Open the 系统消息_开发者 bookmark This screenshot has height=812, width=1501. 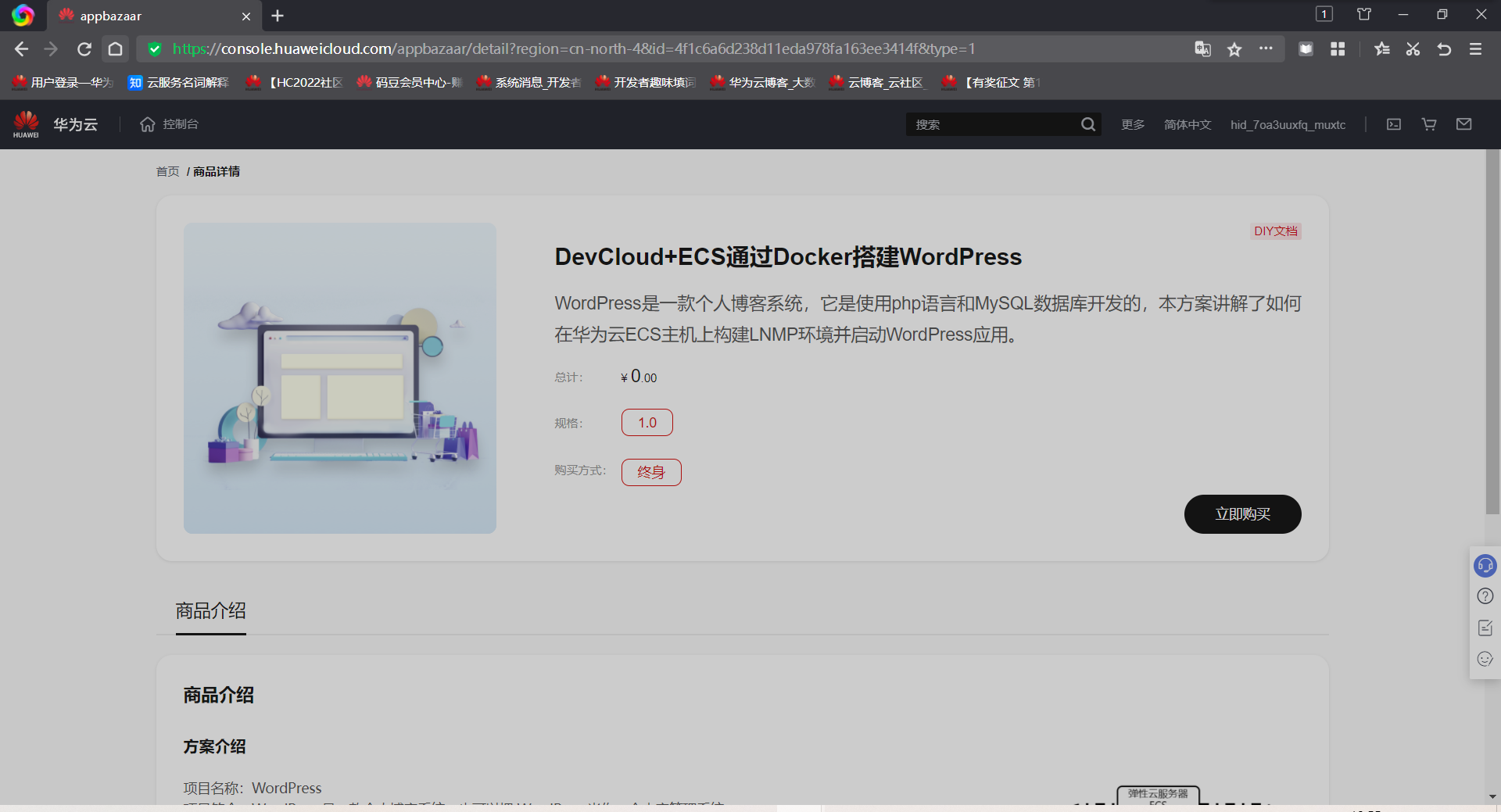click(x=528, y=82)
